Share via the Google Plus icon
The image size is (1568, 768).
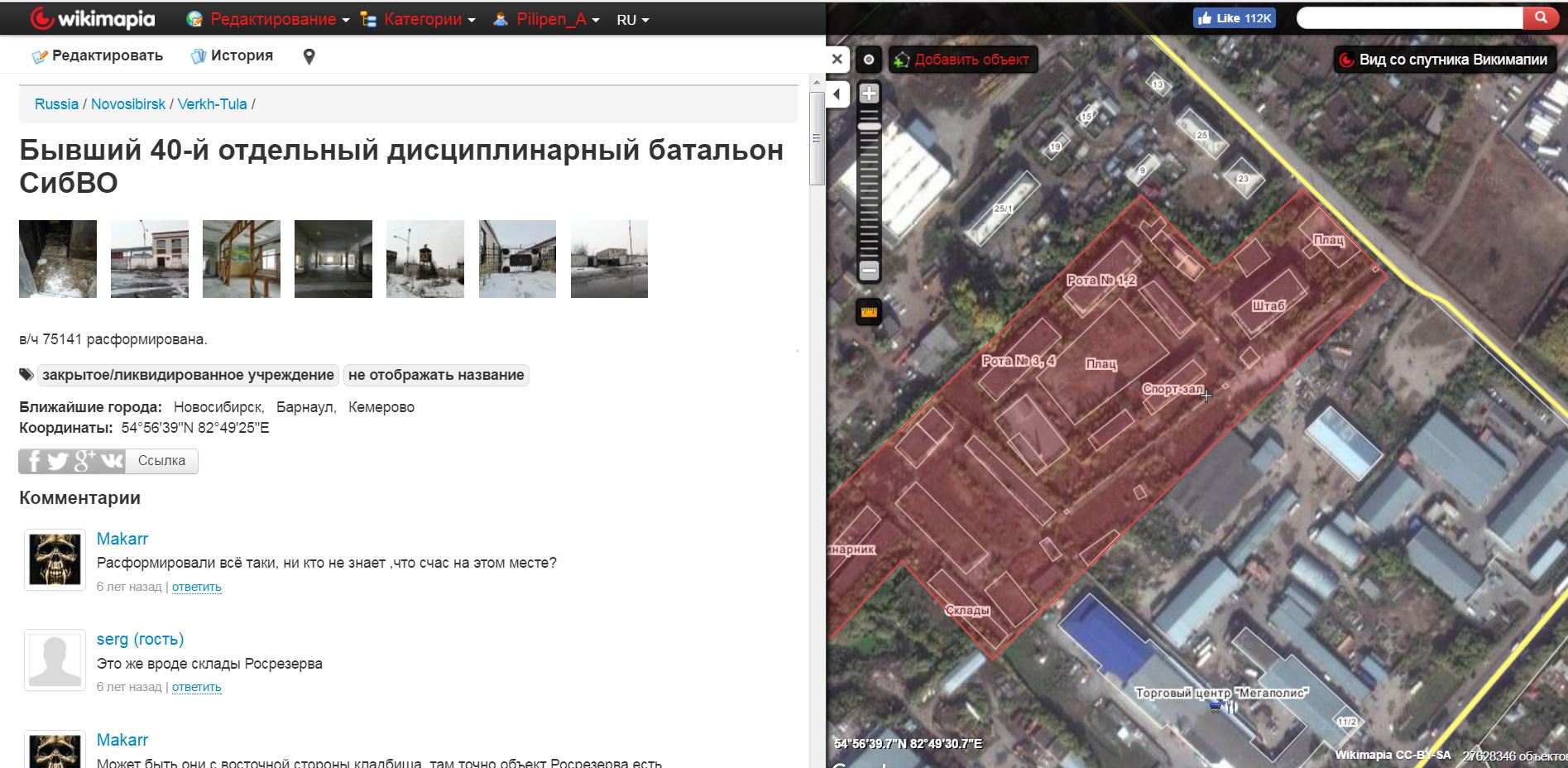pyautogui.click(x=84, y=461)
